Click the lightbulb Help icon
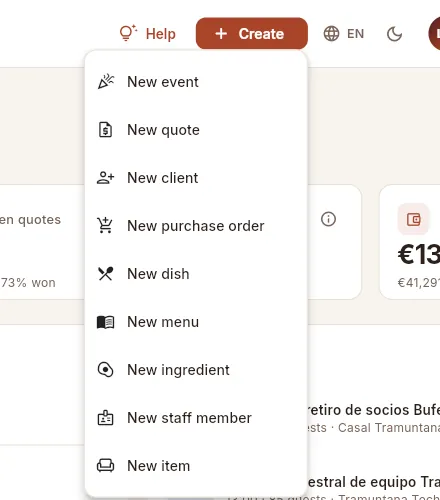The height and width of the screenshot is (500, 440). point(128,33)
